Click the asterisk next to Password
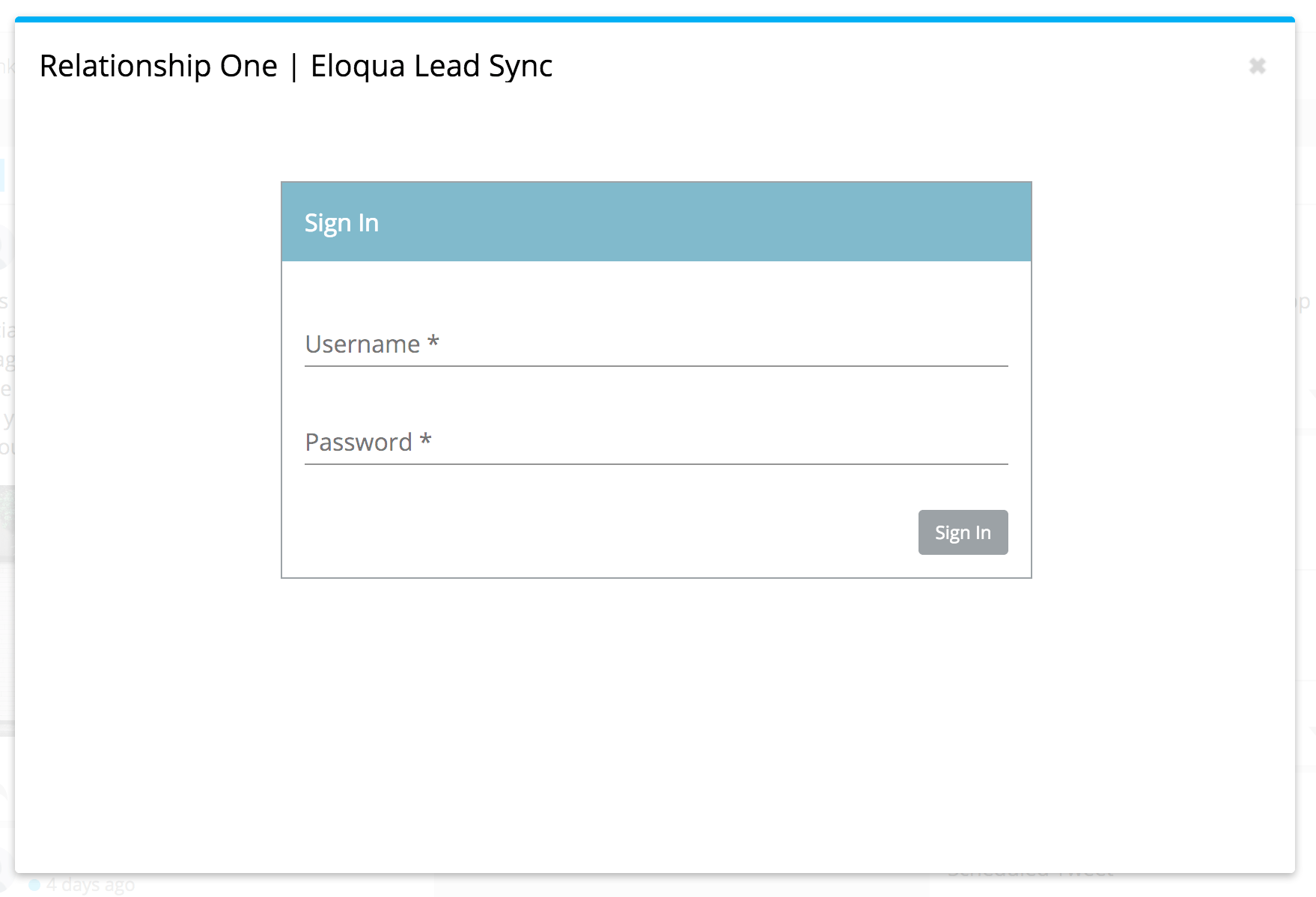Viewport: 1316px width, 897px height. click(425, 440)
